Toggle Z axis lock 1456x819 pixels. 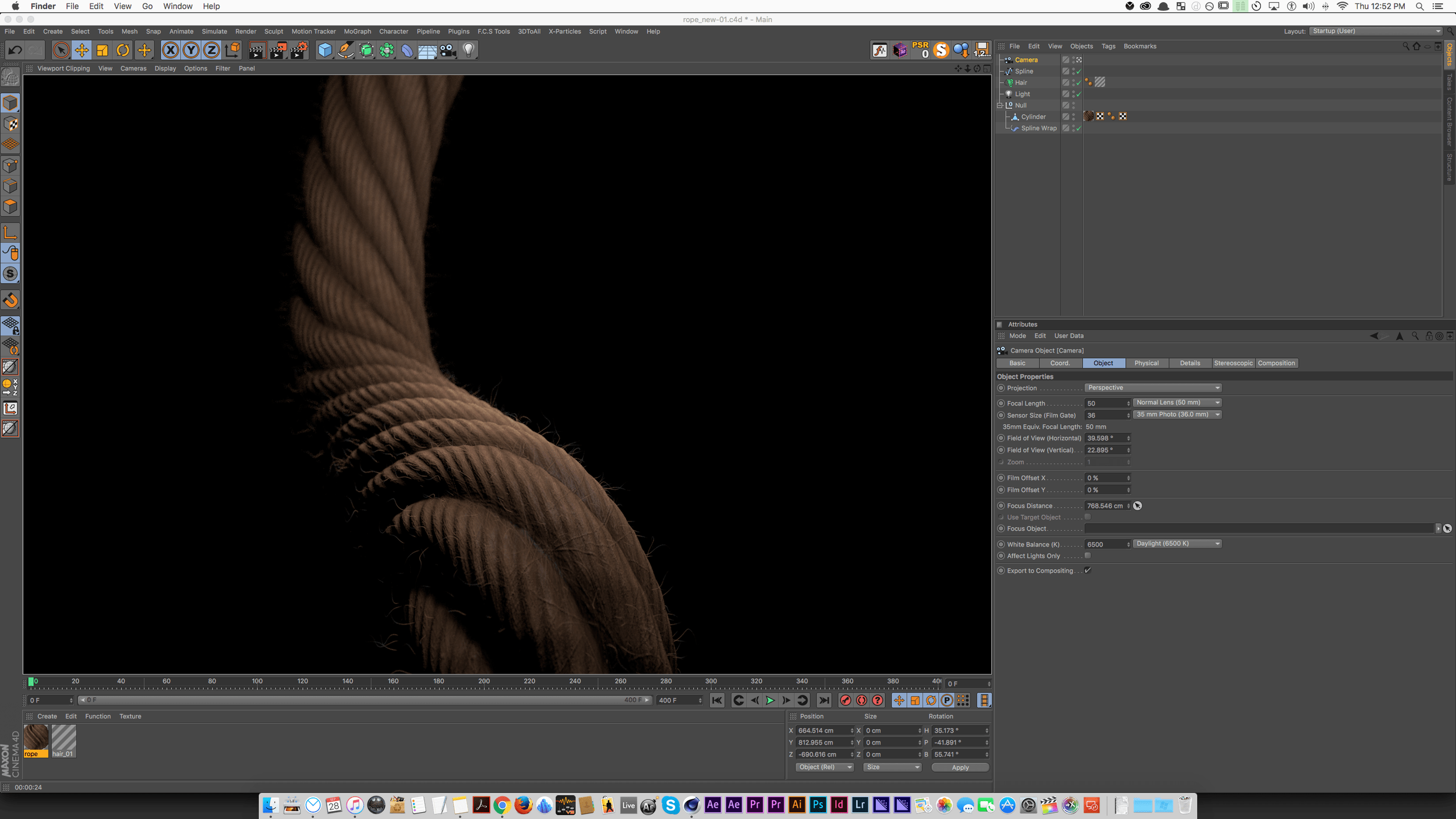point(211,50)
